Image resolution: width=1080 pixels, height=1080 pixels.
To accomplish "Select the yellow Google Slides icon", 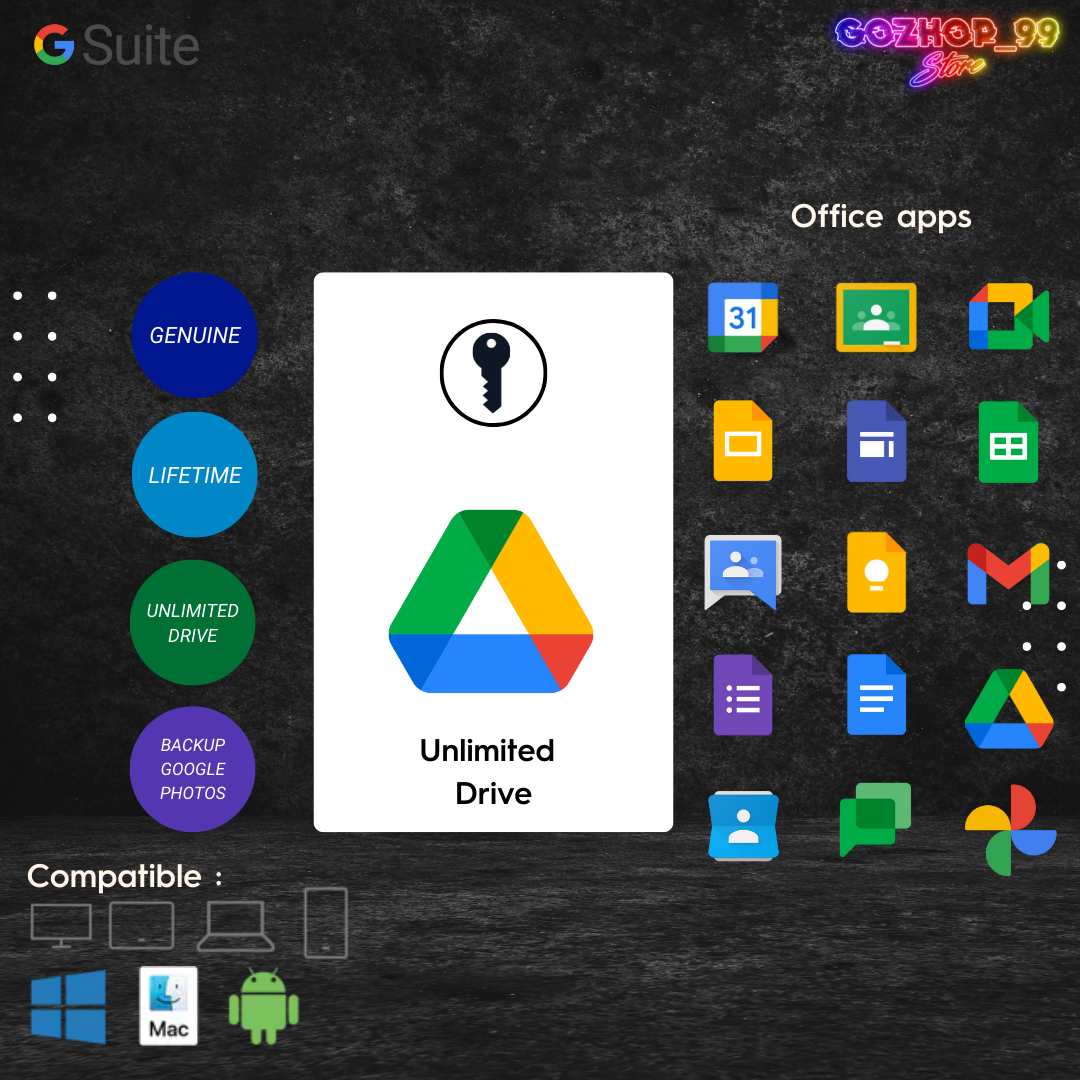I will [742, 441].
